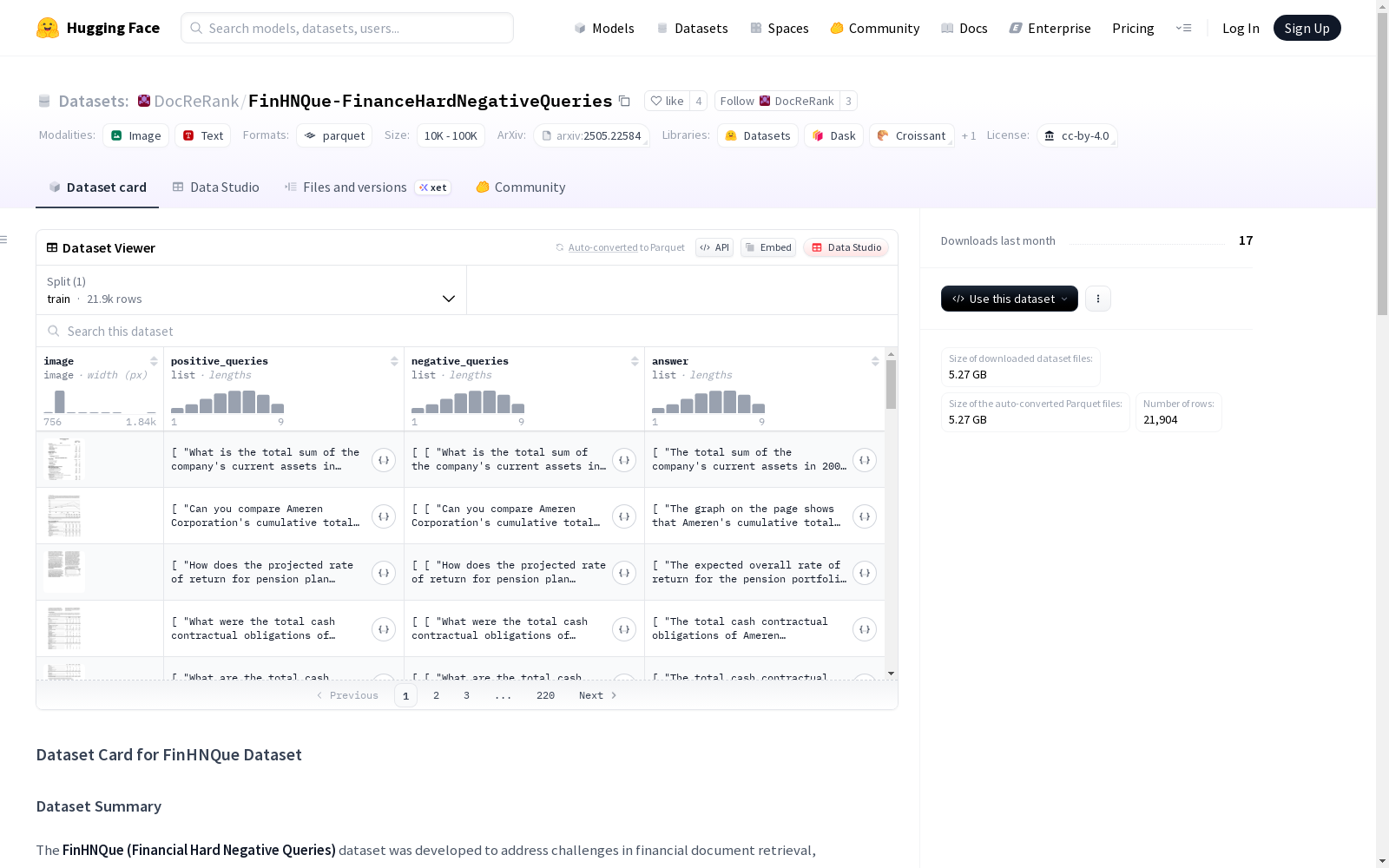Image resolution: width=1389 pixels, height=868 pixels.
Task: Click the Embed button
Action: pyautogui.click(x=768, y=247)
